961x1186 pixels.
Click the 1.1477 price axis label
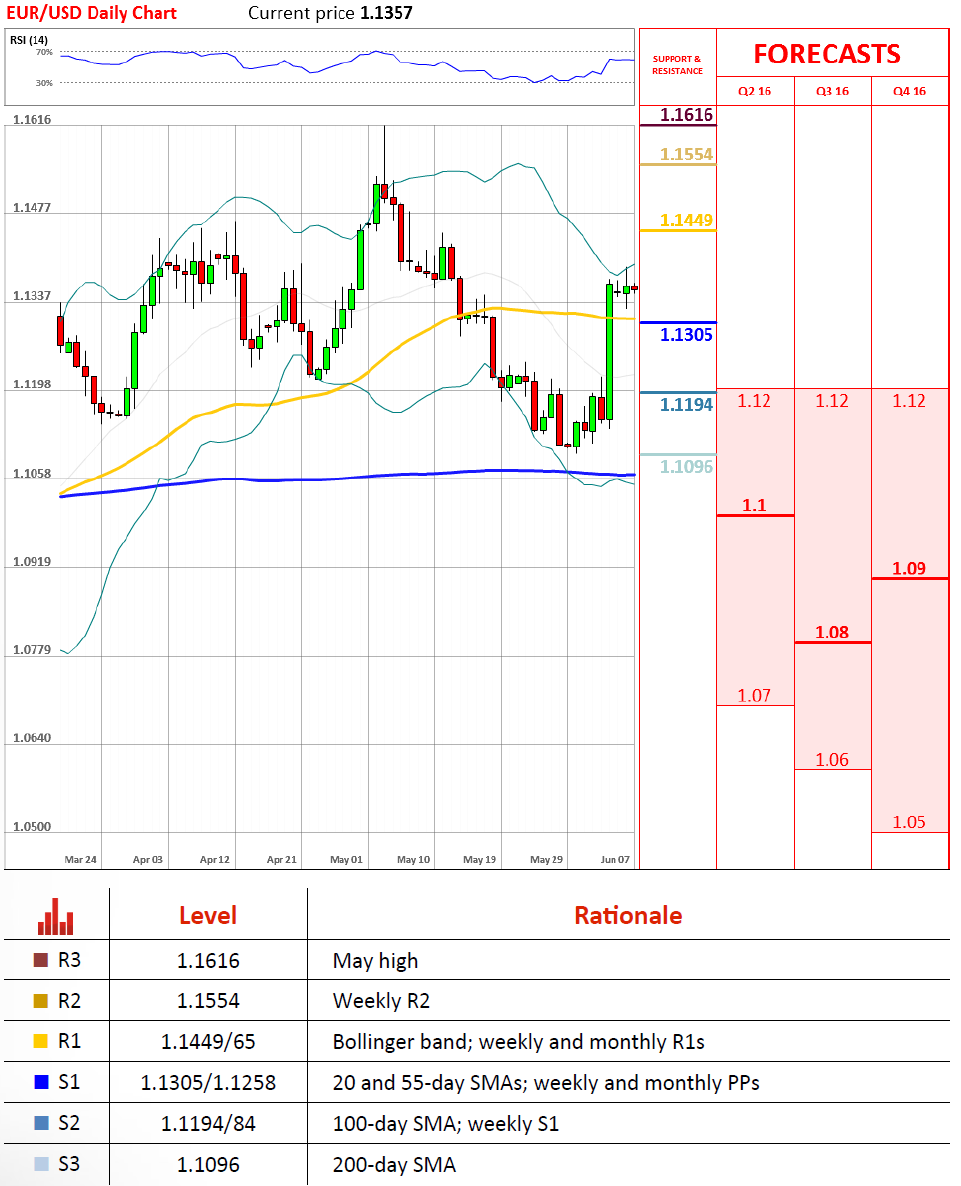(x=32, y=207)
